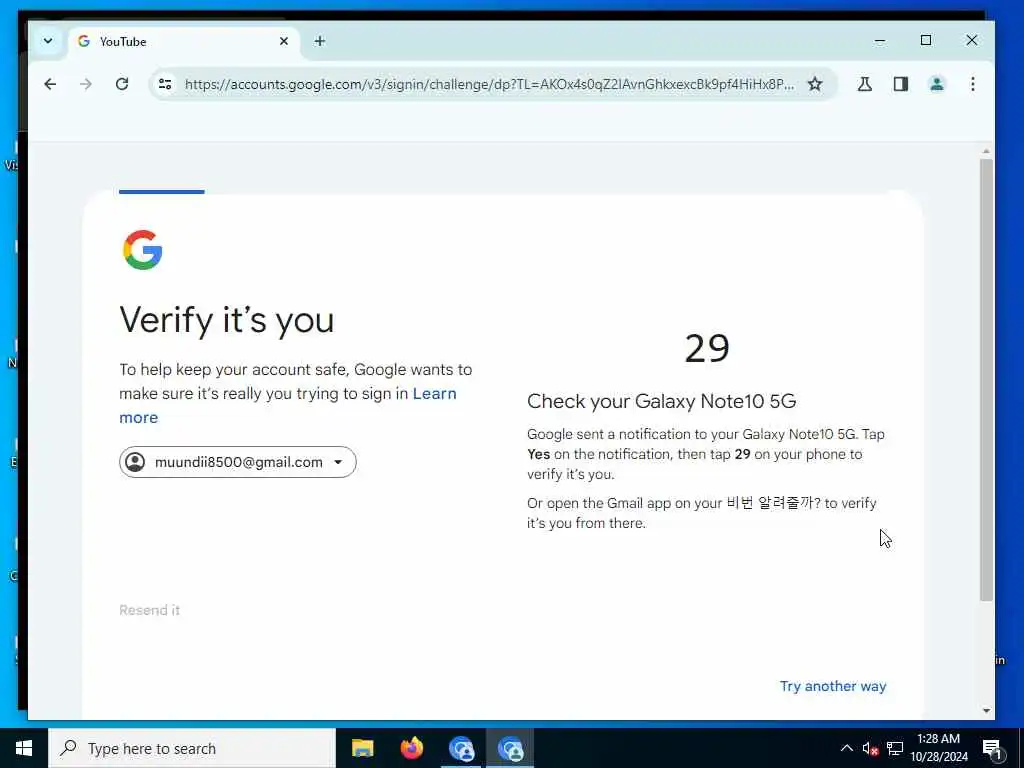Click the scroll up arrow on page
This screenshot has height=768, width=1024.
[986, 152]
